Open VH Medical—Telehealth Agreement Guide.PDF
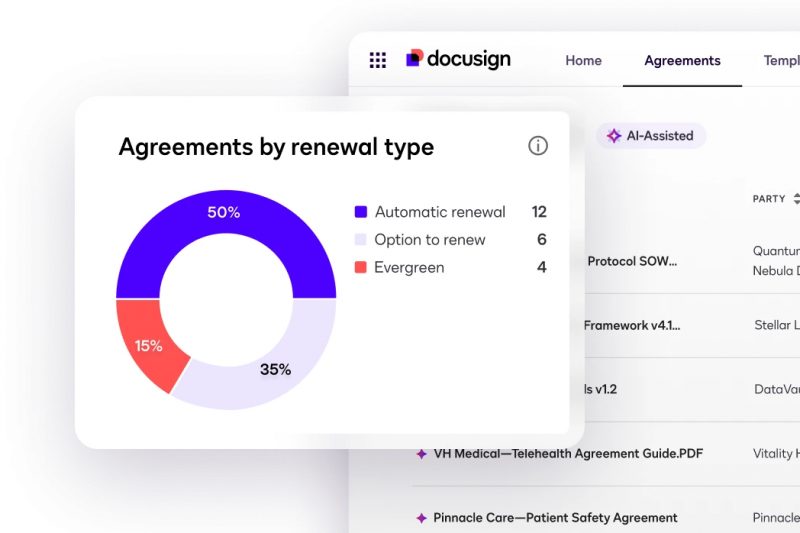Screen dimensions: 800x533 [x=568, y=453]
